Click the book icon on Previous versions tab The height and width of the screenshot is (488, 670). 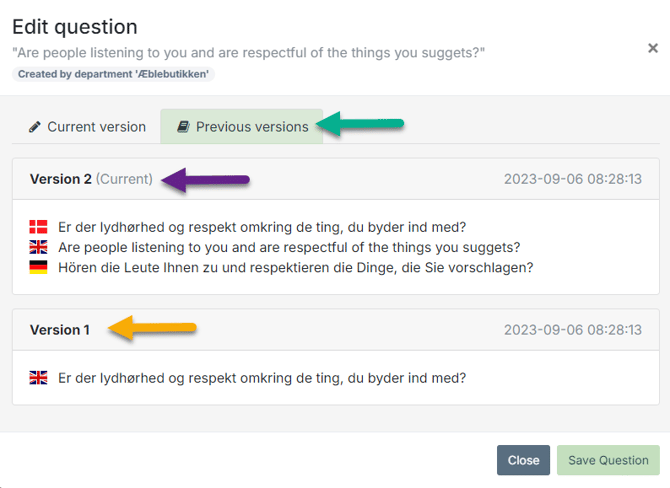[183, 126]
